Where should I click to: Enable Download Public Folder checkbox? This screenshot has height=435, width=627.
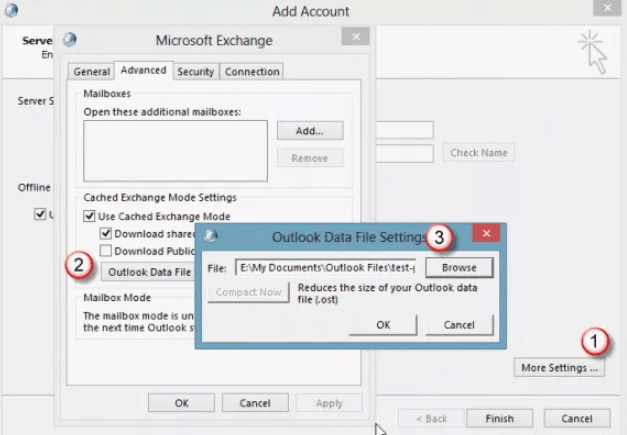105,250
